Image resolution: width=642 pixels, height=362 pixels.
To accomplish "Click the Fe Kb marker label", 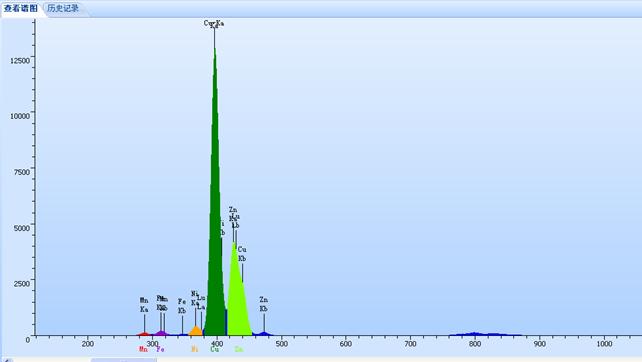I will pyautogui.click(x=182, y=306).
